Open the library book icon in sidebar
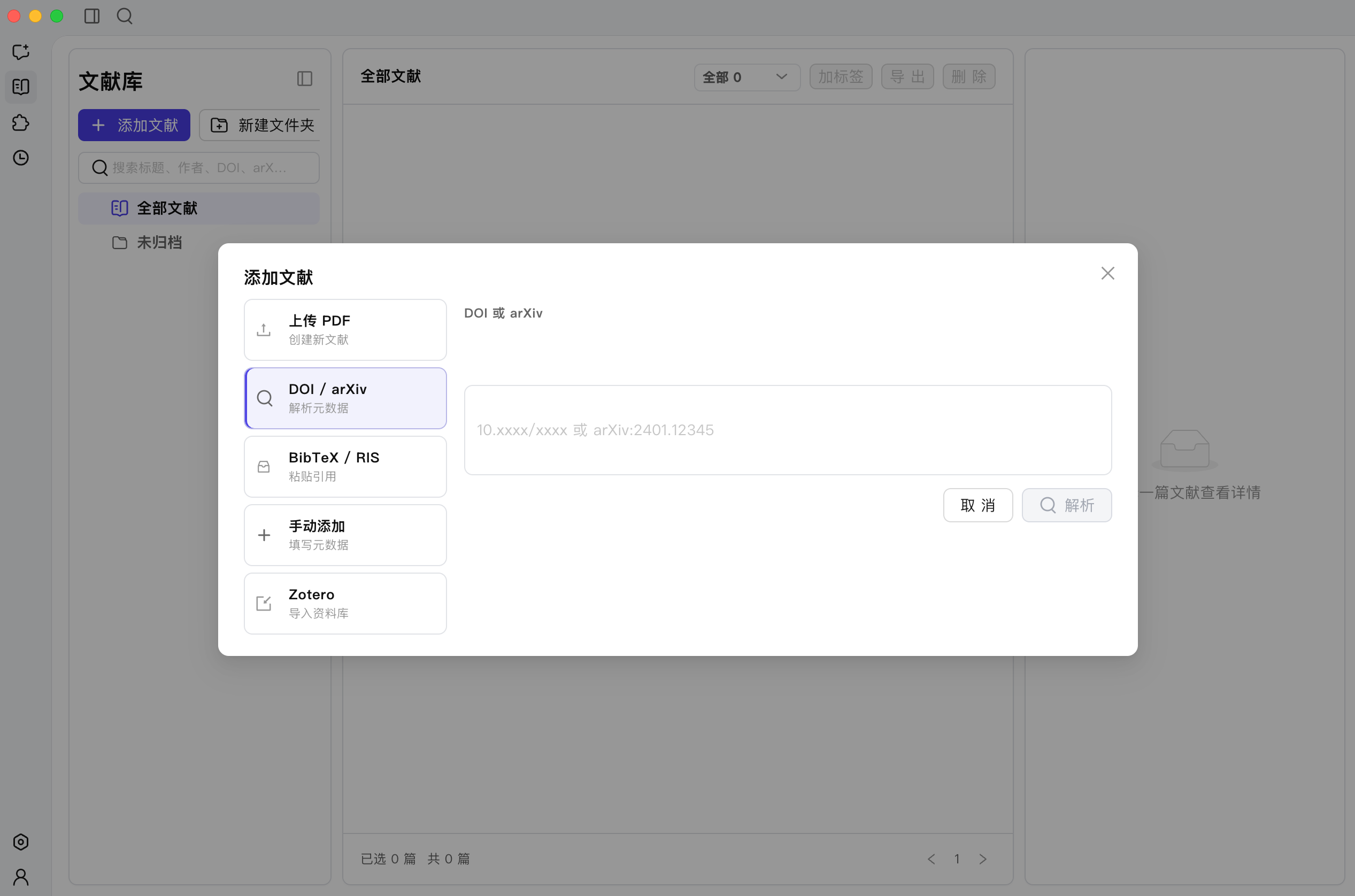 click(x=20, y=87)
